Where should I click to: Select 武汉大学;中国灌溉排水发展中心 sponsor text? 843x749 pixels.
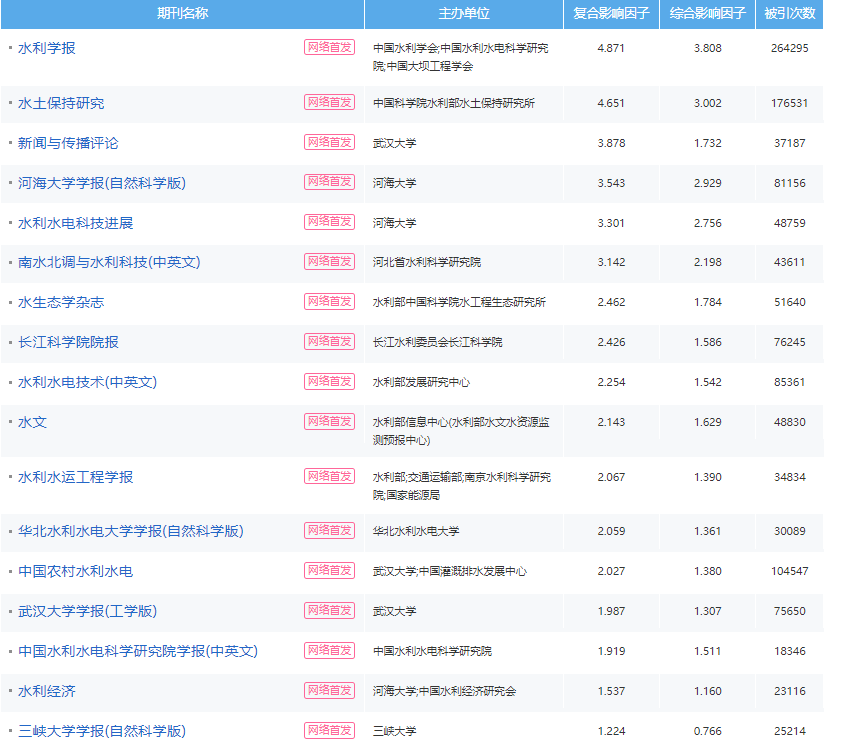coord(449,571)
